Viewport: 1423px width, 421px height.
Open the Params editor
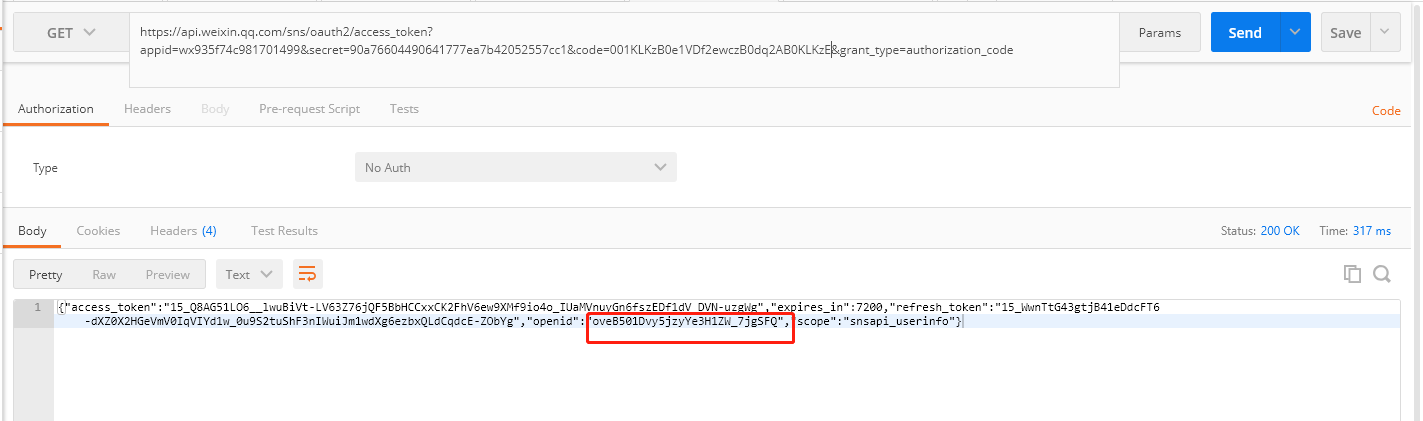1159,32
